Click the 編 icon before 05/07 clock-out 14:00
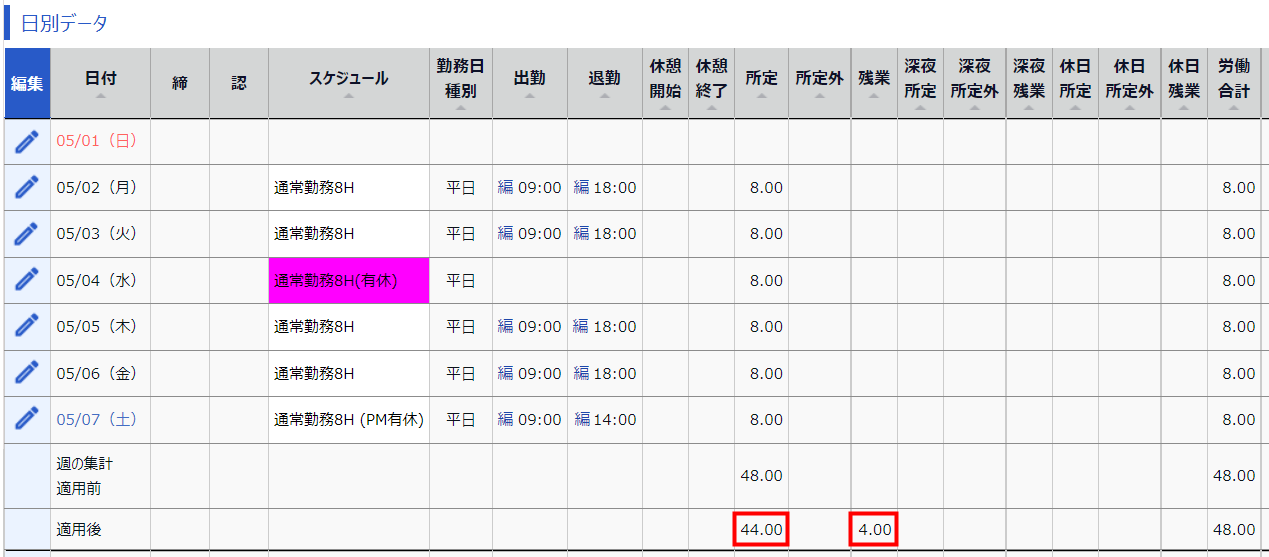1269x557 pixels. (x=582, y=420)
